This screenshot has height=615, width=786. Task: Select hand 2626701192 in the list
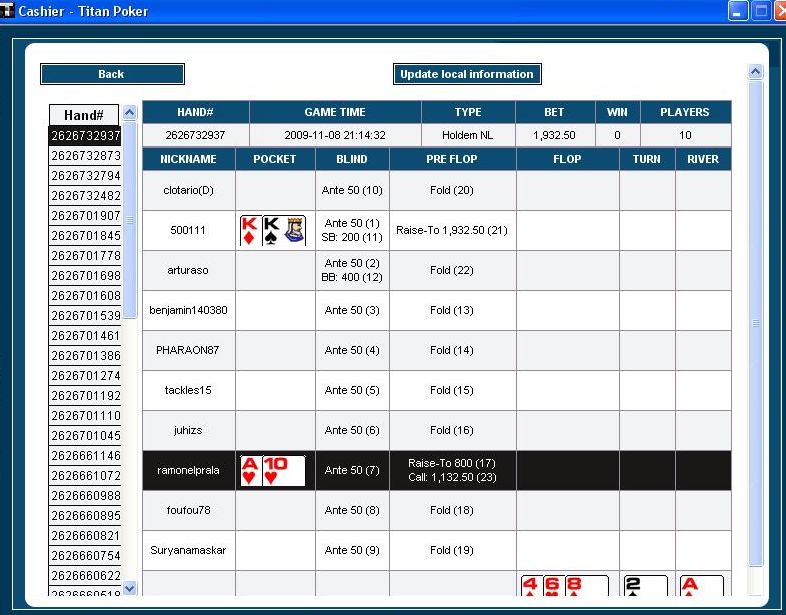[x=85, y=396]
